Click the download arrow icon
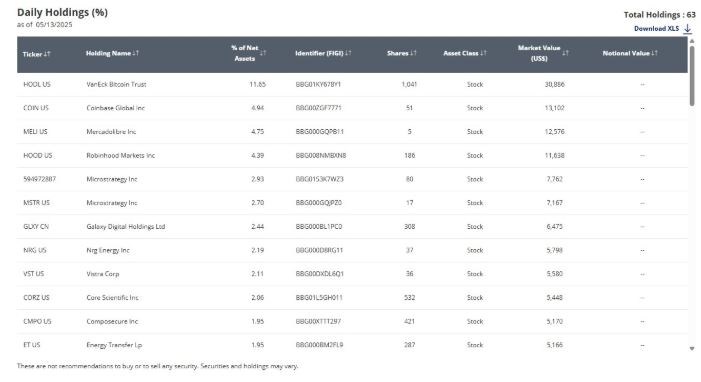 pos(688,29)
